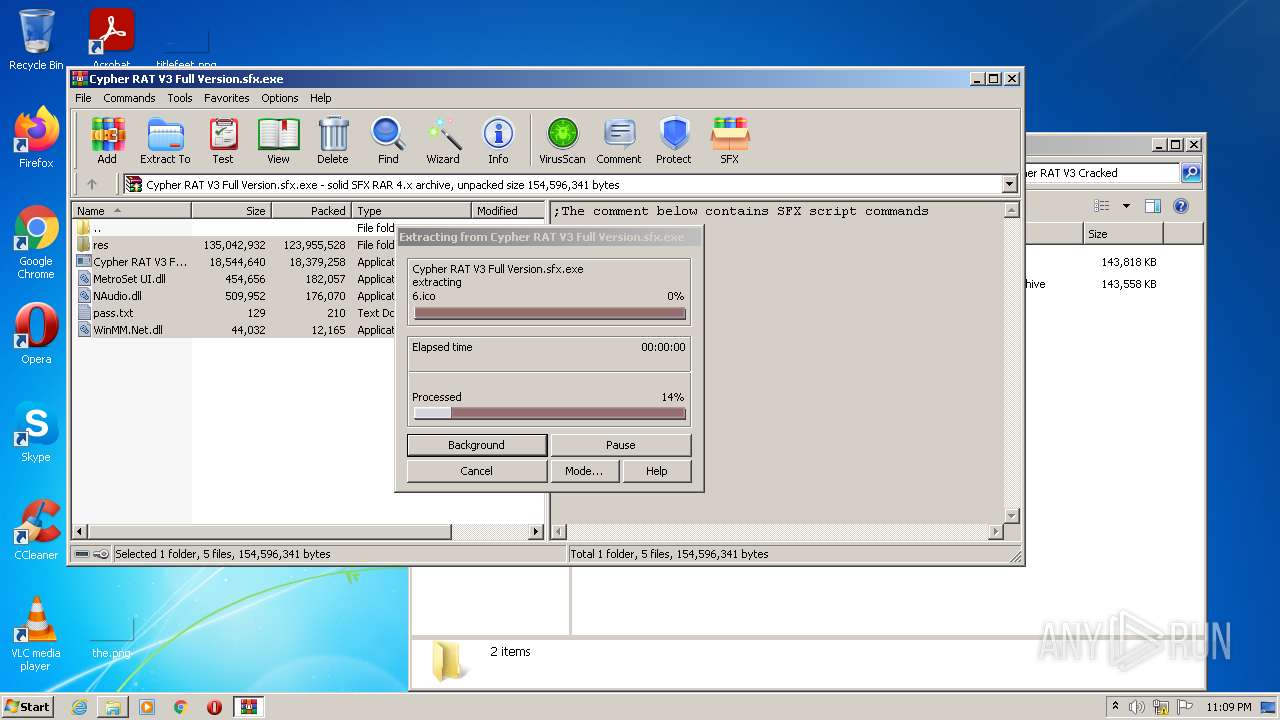Image resolution: width=1280 pixels, height=720 pixels.
Task: Open VLC media player shortcut
Action: 36,633
